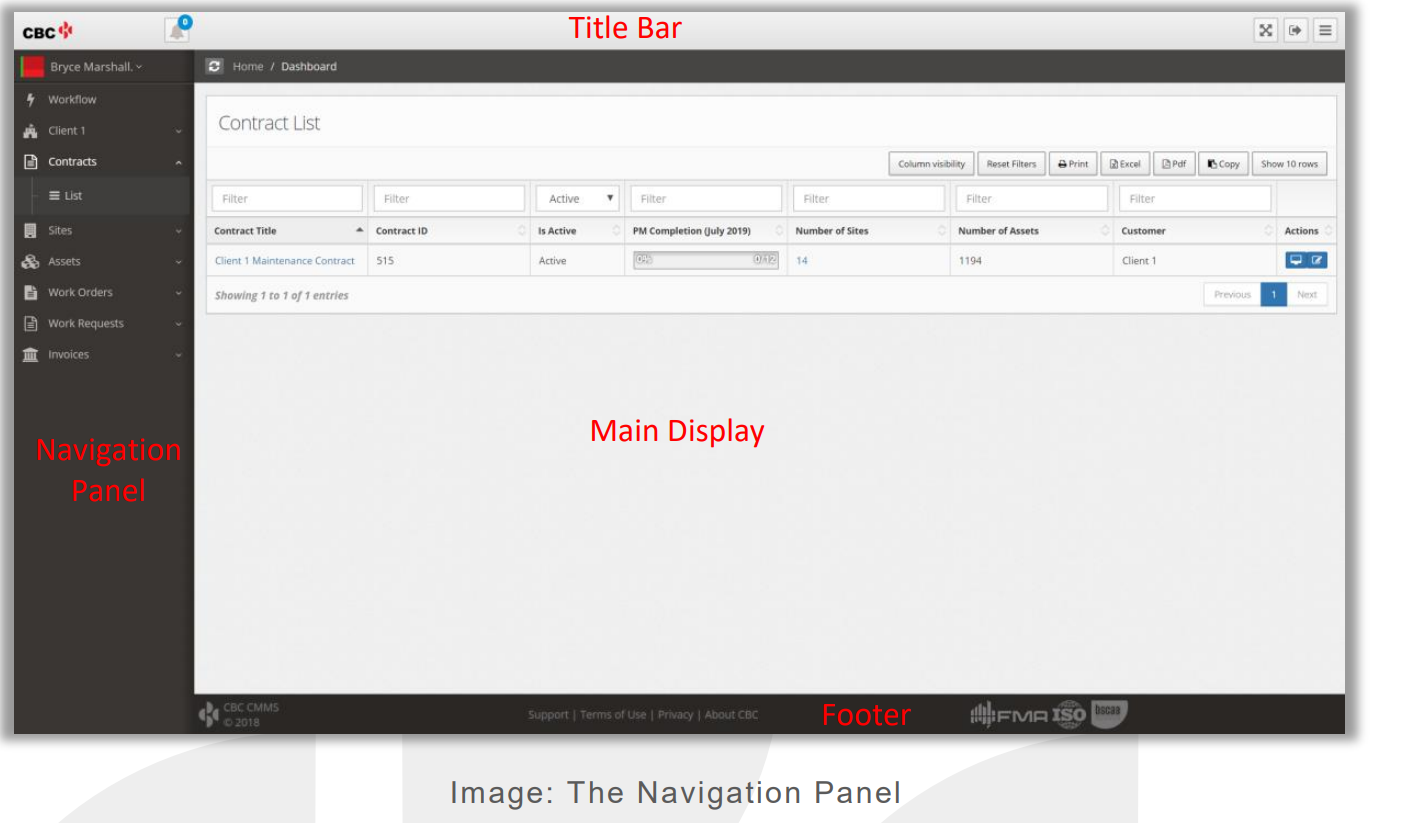Click the PM Completion progress bar

pyautogui.click(x=706, y=260)
